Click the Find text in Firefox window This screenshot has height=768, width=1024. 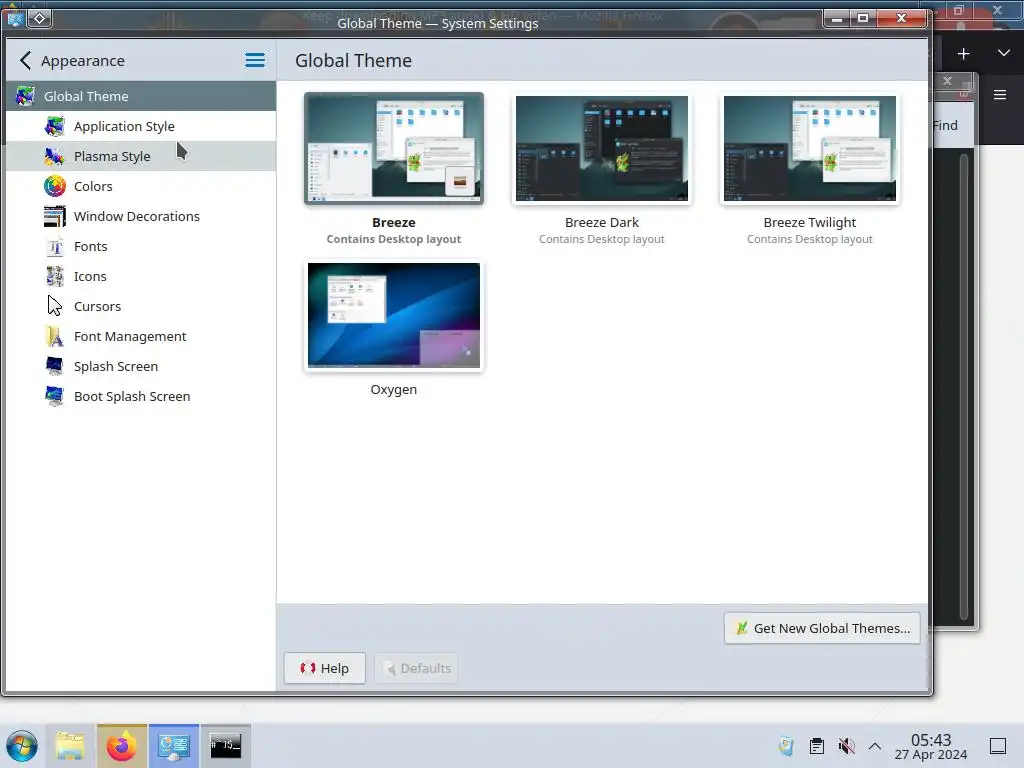pyautogui.click(x=945, y=125)
